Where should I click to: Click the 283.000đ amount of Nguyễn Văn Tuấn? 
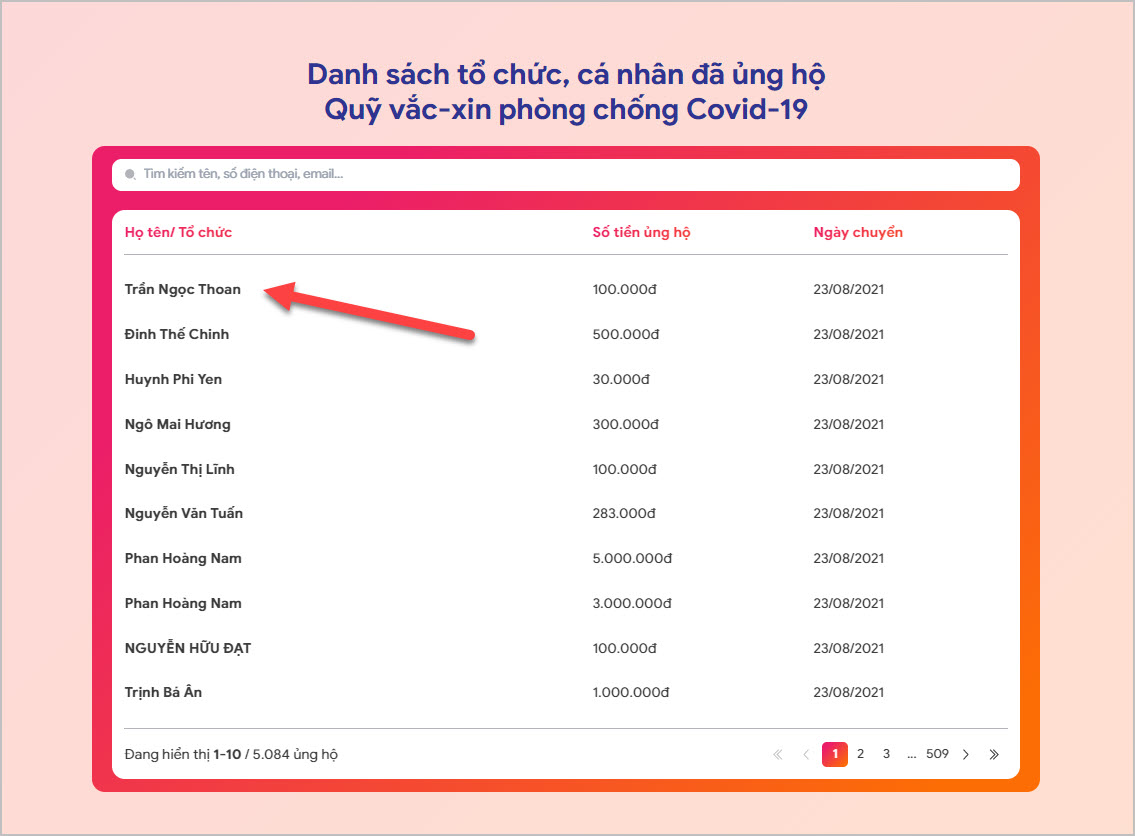(x=624, y=514)
